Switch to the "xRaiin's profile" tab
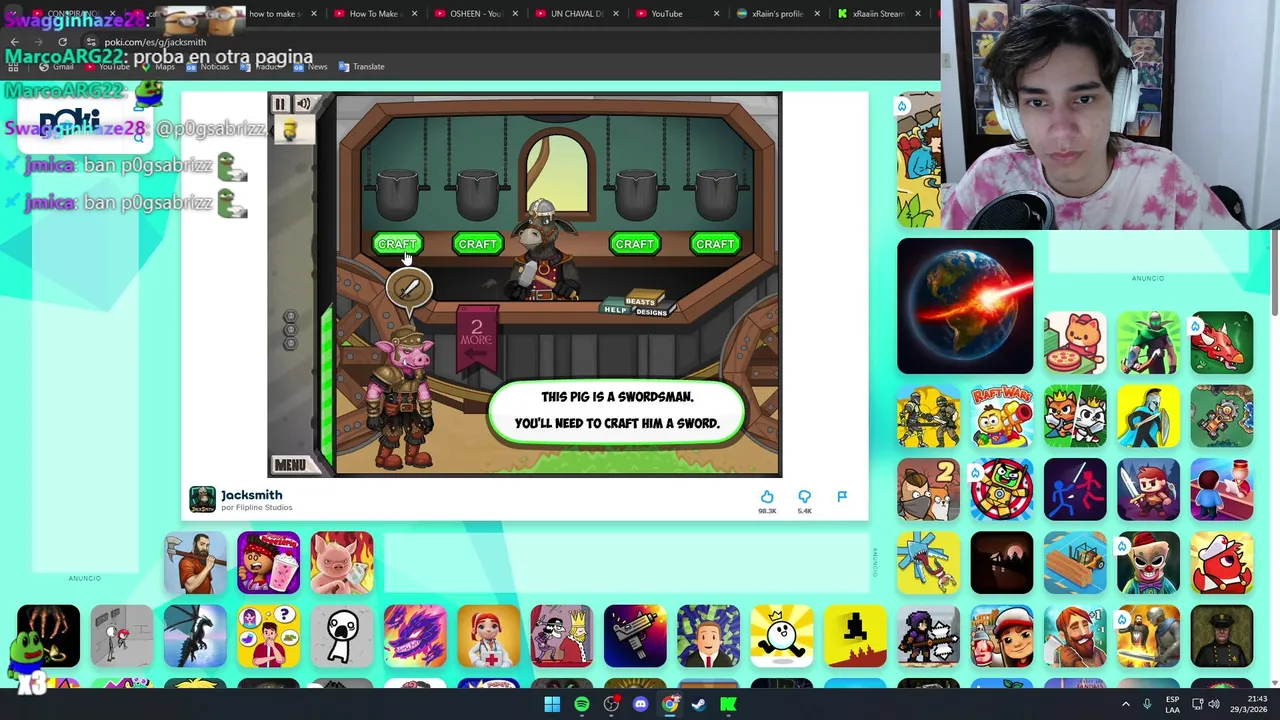 pyautogui.click(x=777, y=14)
